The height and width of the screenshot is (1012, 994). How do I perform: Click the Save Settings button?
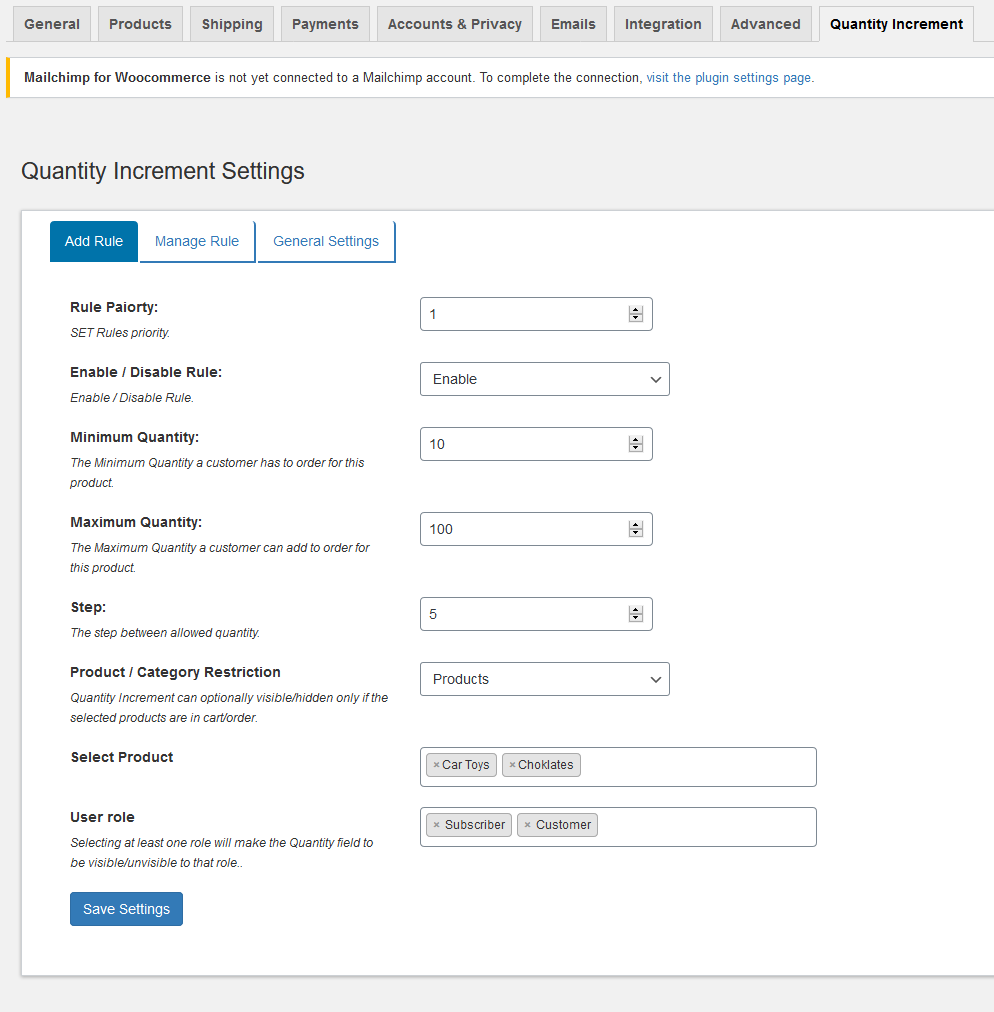[126, 908]
